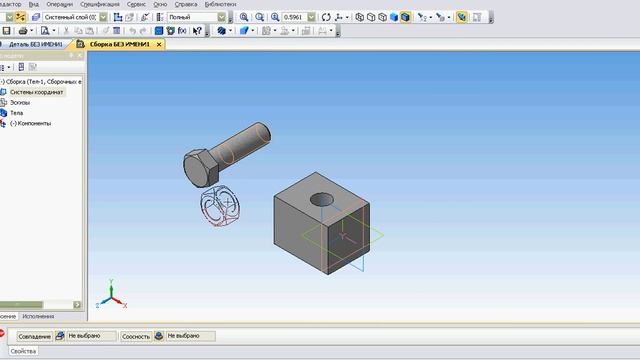The width and height of the screenshot is (640, 360).
Task: Click the Соосность button
Action: (x=136, y=336)
